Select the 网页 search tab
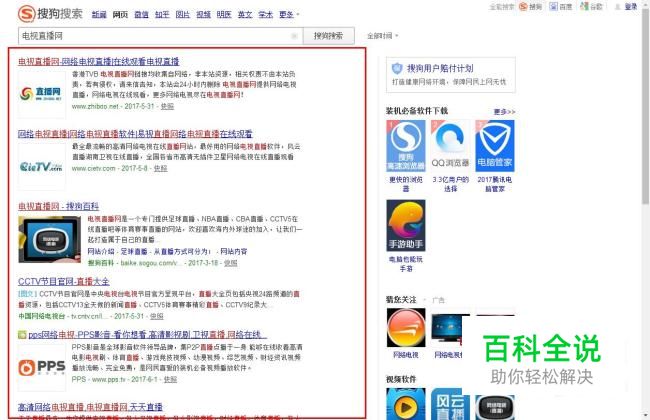Image resolution: width=650 pixels, height=420 pixels. pos(120,15)
